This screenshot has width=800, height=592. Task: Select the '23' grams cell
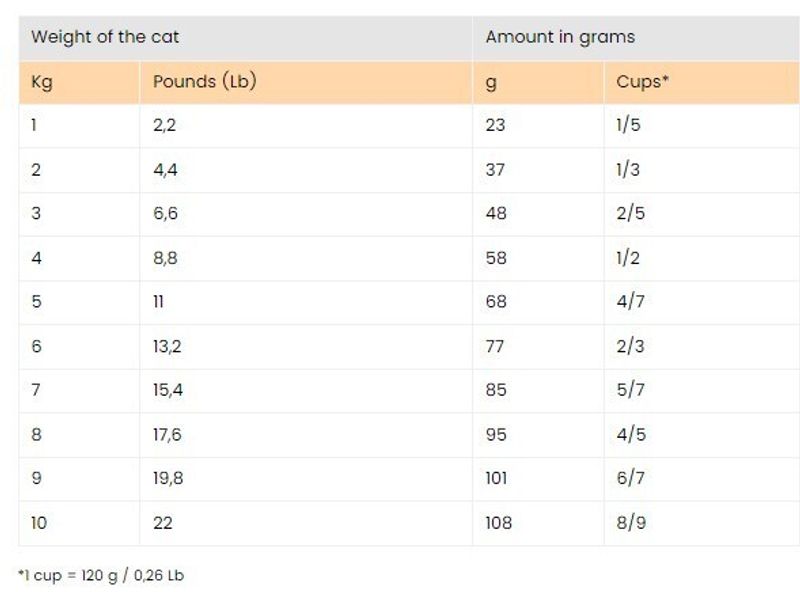[x=495, y=125]
